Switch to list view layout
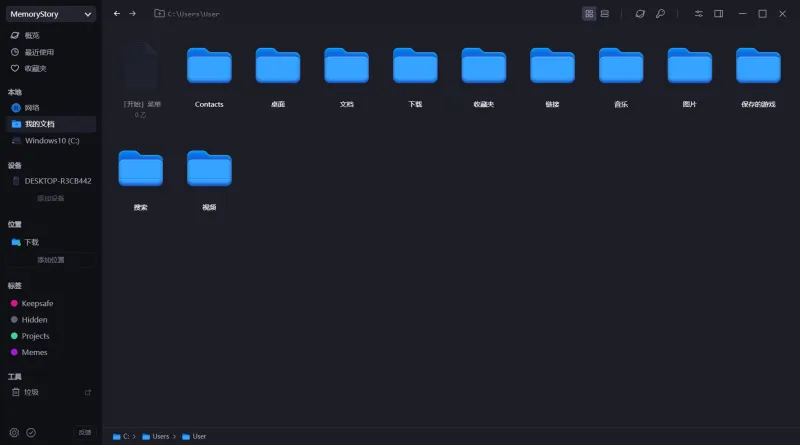 [605, 14]
